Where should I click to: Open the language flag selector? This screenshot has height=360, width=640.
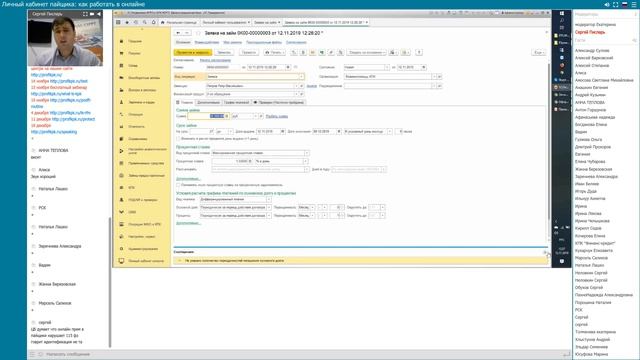(624, 4)
